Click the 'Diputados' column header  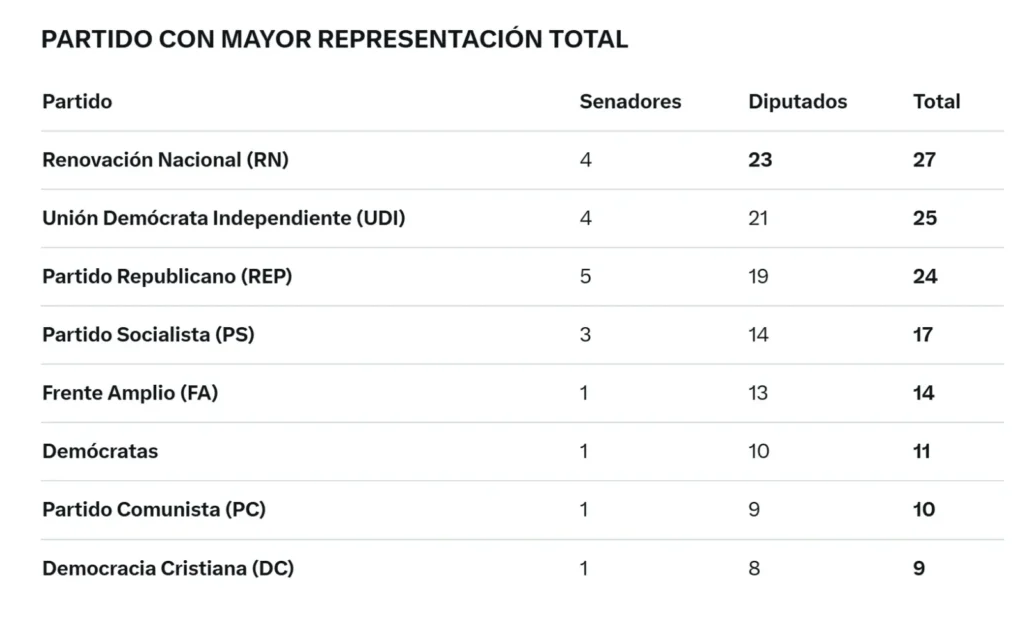tap(797, 102)
